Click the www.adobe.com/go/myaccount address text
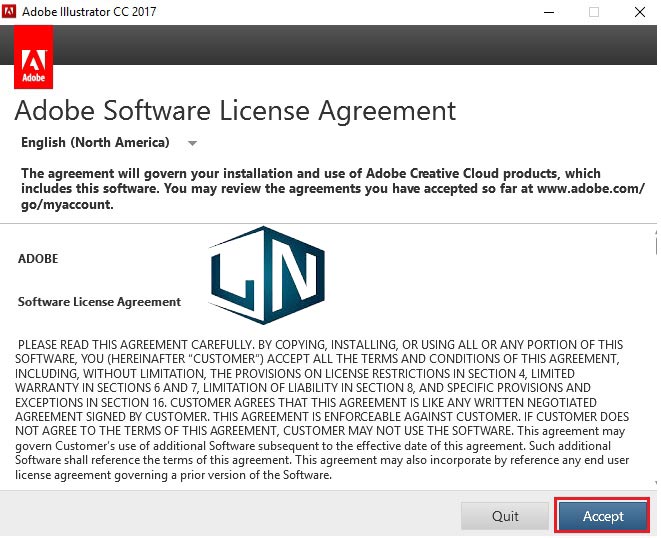Viewport: 661px width, 538px height. click(592, 189)
